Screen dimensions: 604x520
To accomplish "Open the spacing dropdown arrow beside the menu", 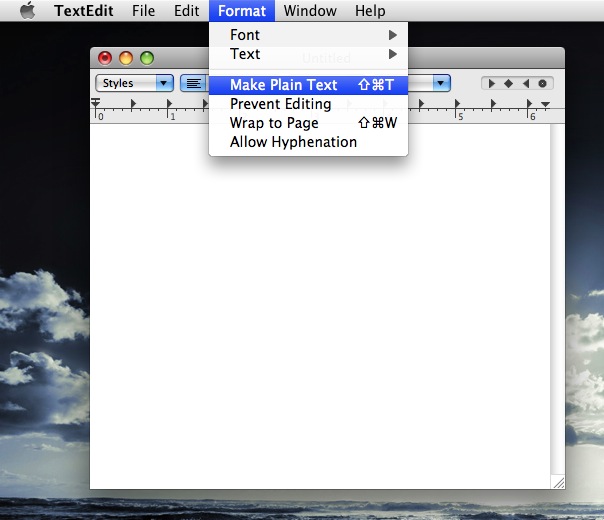I will [x=441, y=83].
